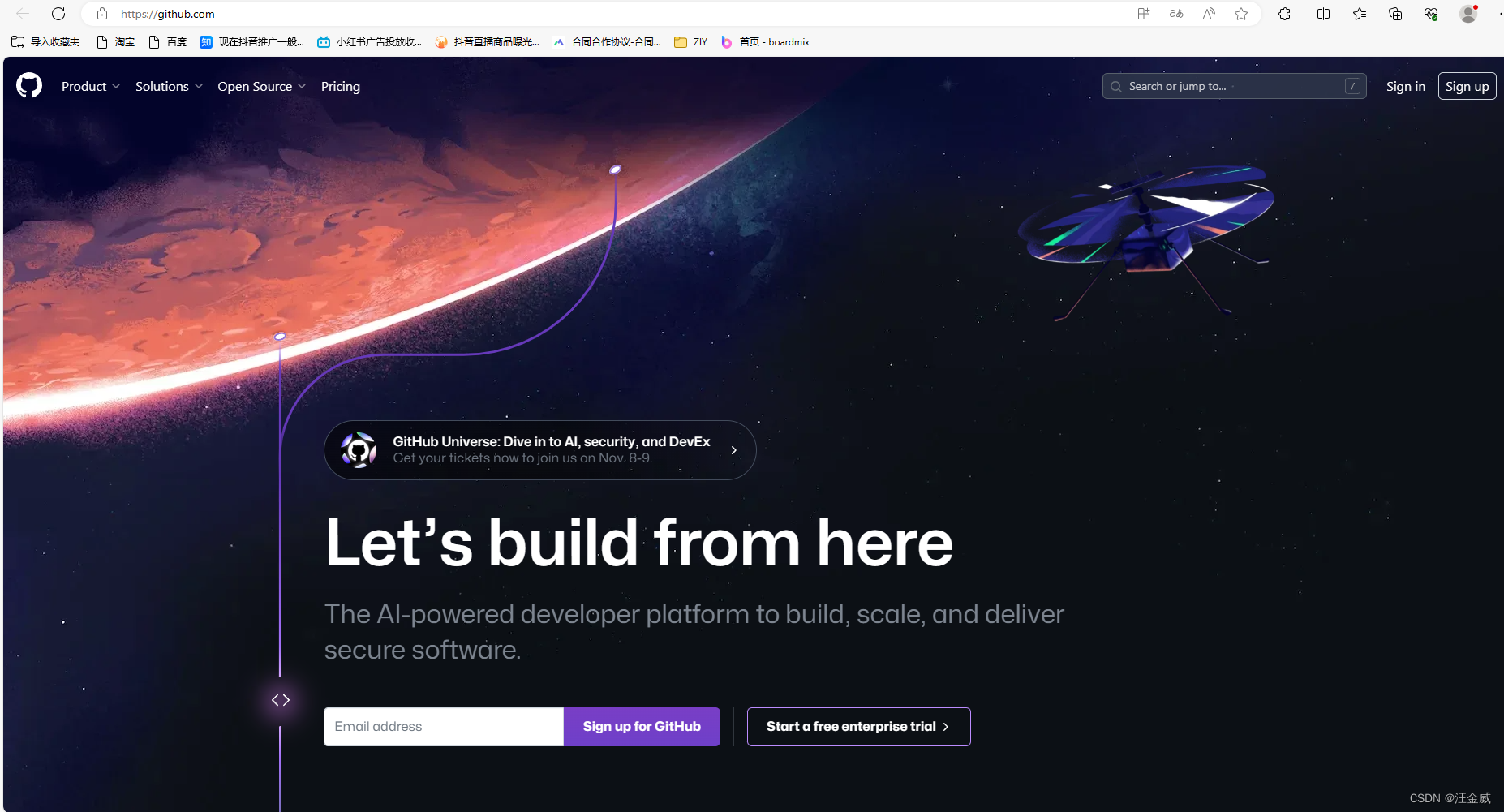Expand the Solutions dropdown menu
The height and width of the screenshot is (812, 1504).
[x=169, y=86]
